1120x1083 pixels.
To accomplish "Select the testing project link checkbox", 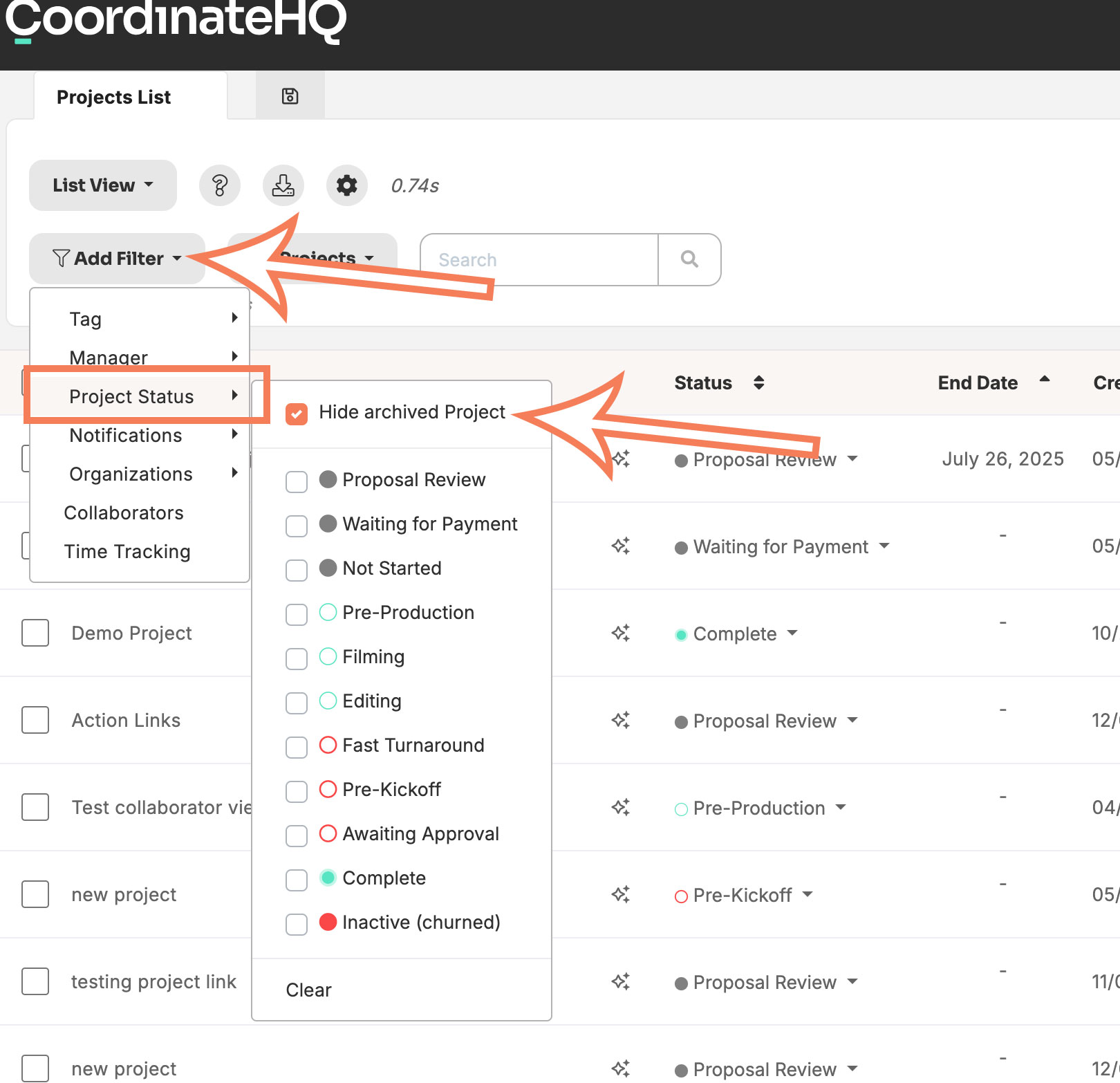I will click(x=35, y=981).
